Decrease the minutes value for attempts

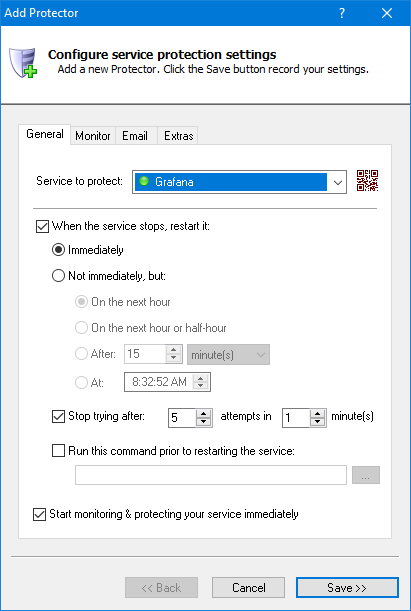tap(318, 422)
